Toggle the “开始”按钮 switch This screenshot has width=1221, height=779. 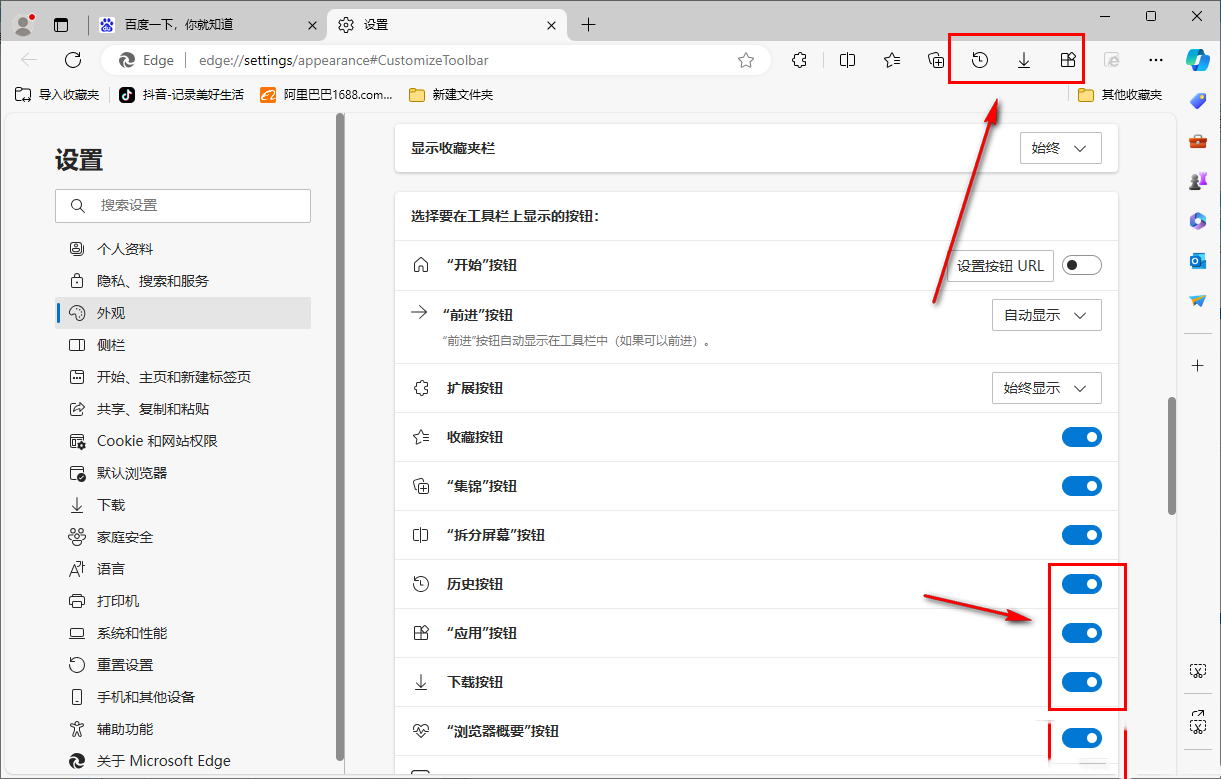(1081, 265)
